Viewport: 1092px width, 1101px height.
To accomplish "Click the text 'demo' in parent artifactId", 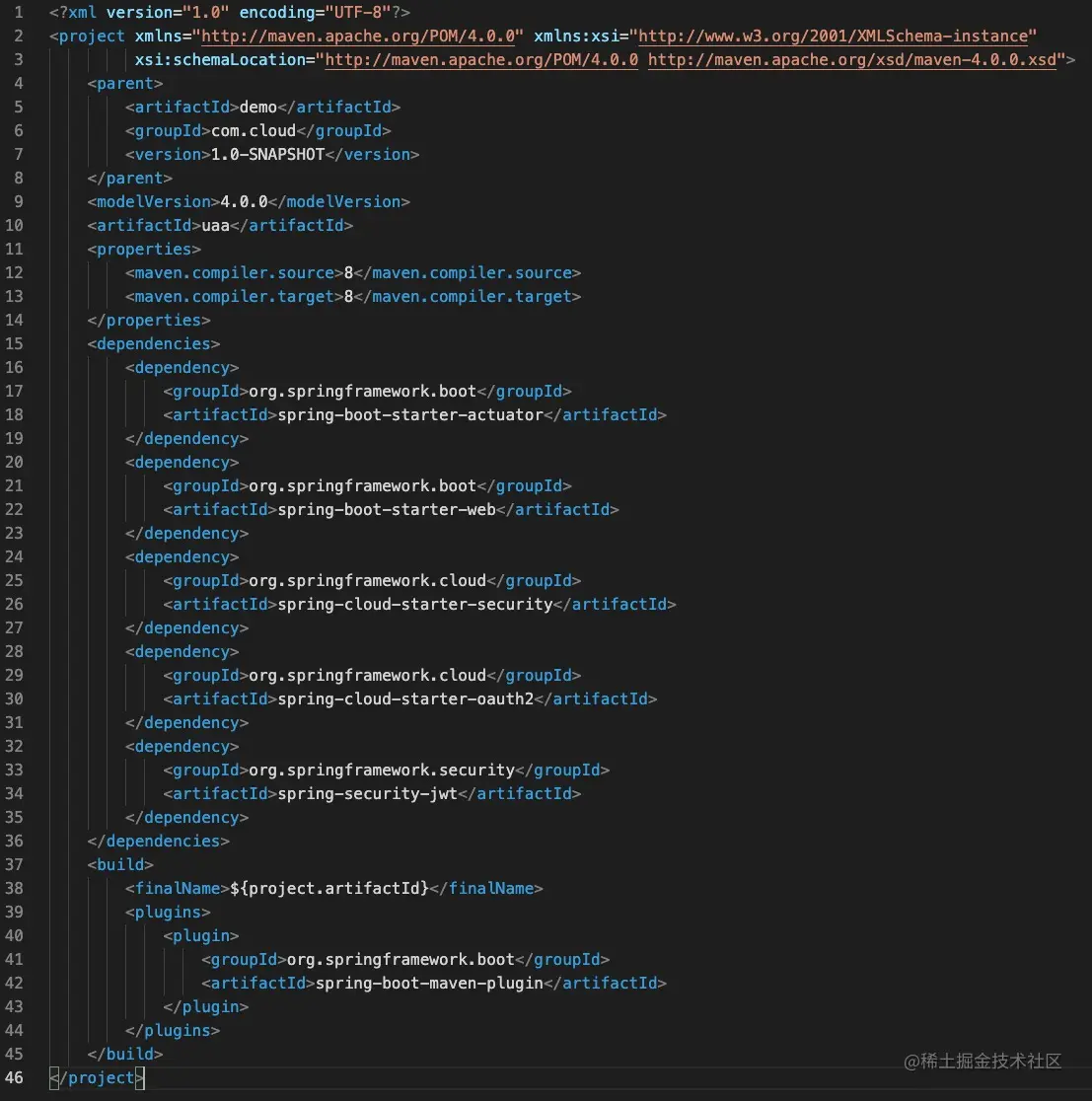I will (258, 108).
